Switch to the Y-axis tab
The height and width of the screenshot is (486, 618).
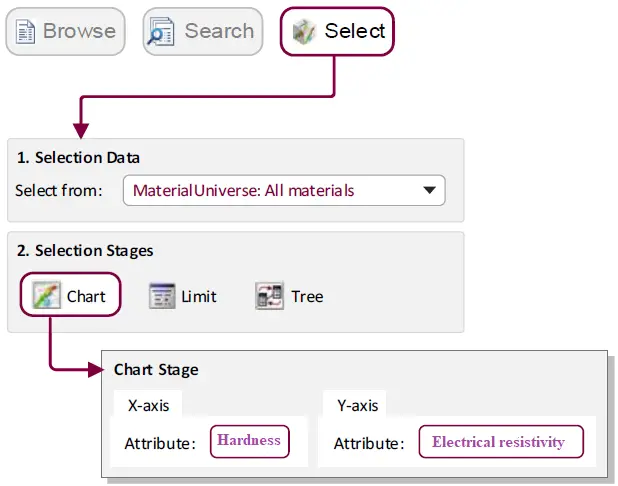(x=355, y=405)
